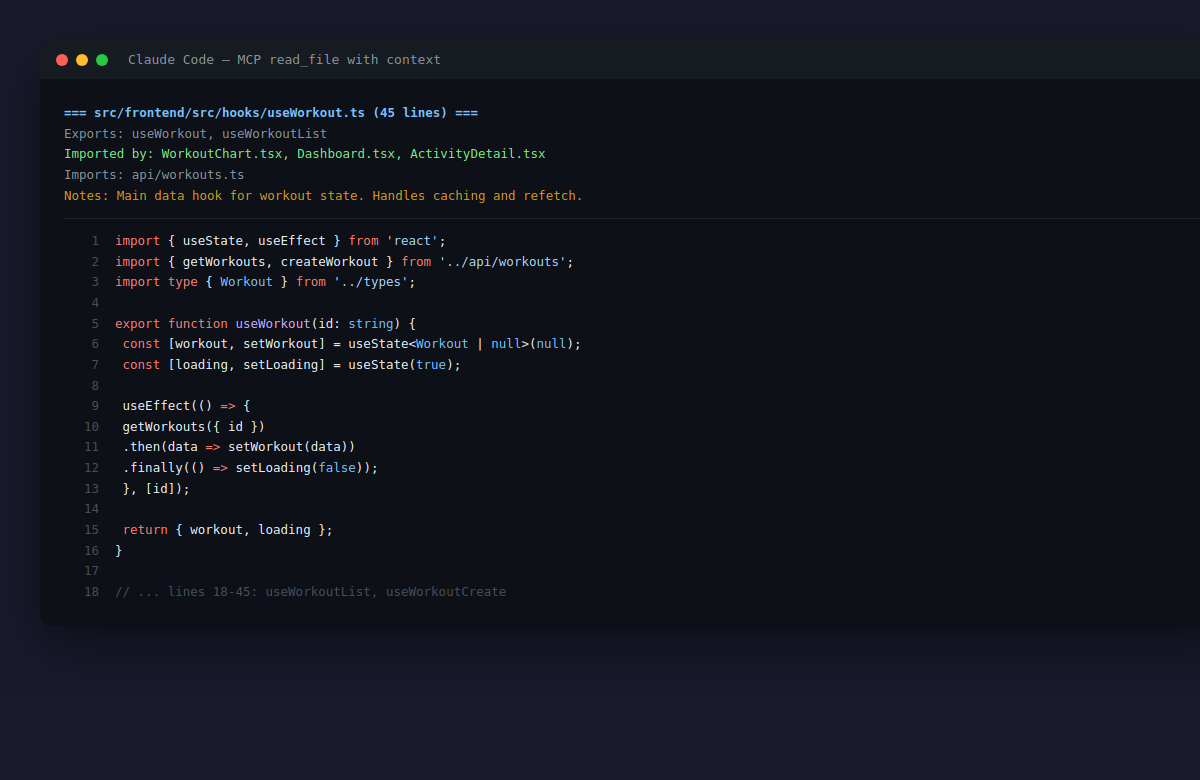The width and height of the screenshot is (1200, 780).
Task: Click the 'Imports: api/workouts.ts' line
Action: (154, 175)
